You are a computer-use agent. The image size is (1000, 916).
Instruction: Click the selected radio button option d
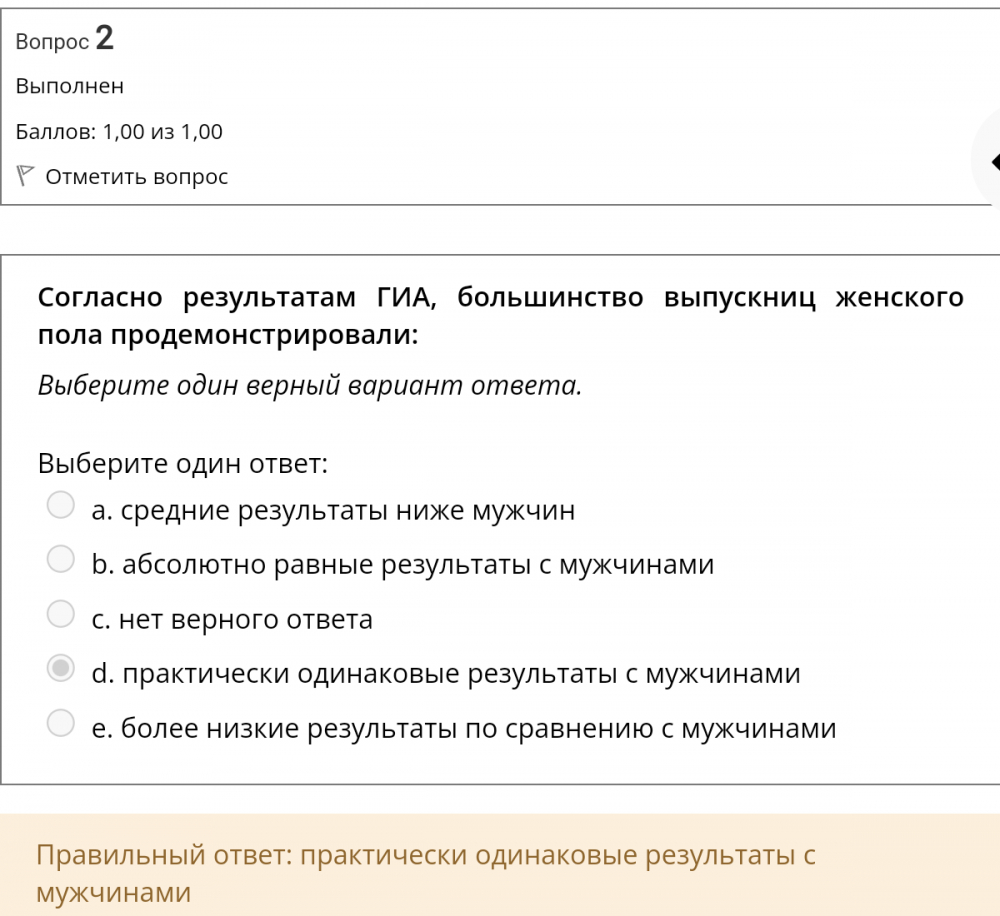tap(62, 668)
